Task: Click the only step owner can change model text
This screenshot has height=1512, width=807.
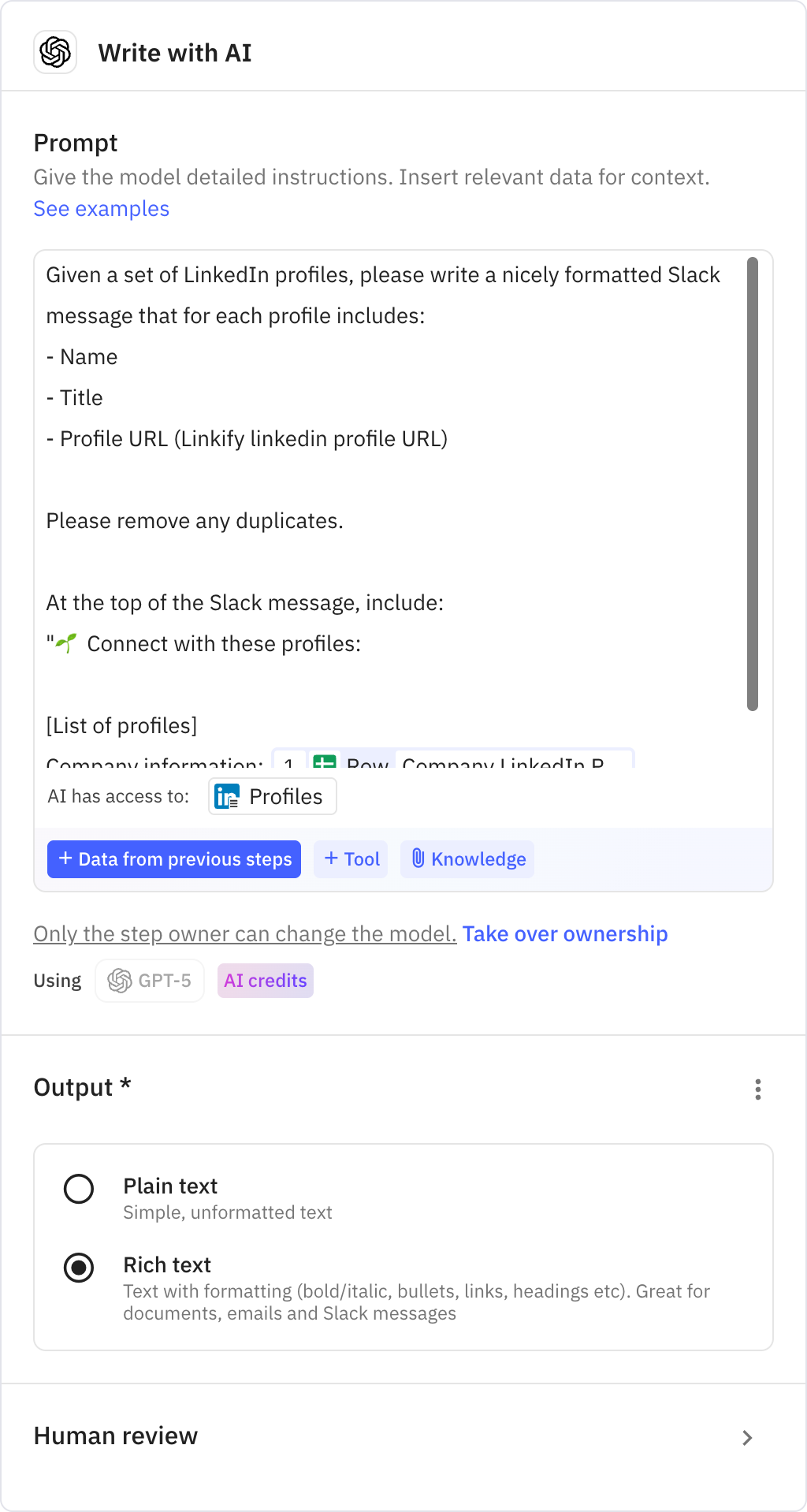Action: coord(244,933)
